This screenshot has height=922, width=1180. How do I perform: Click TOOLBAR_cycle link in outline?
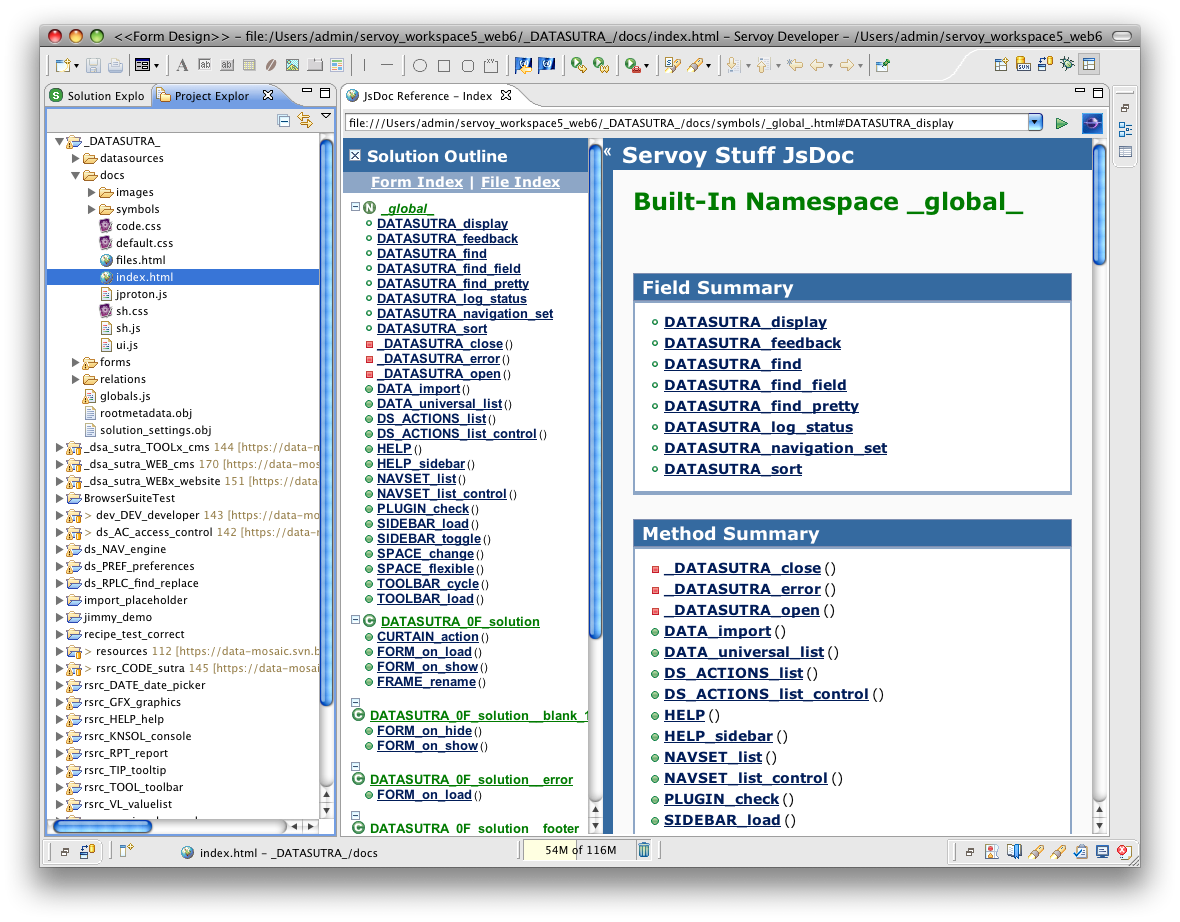click(x=427, y=584)
